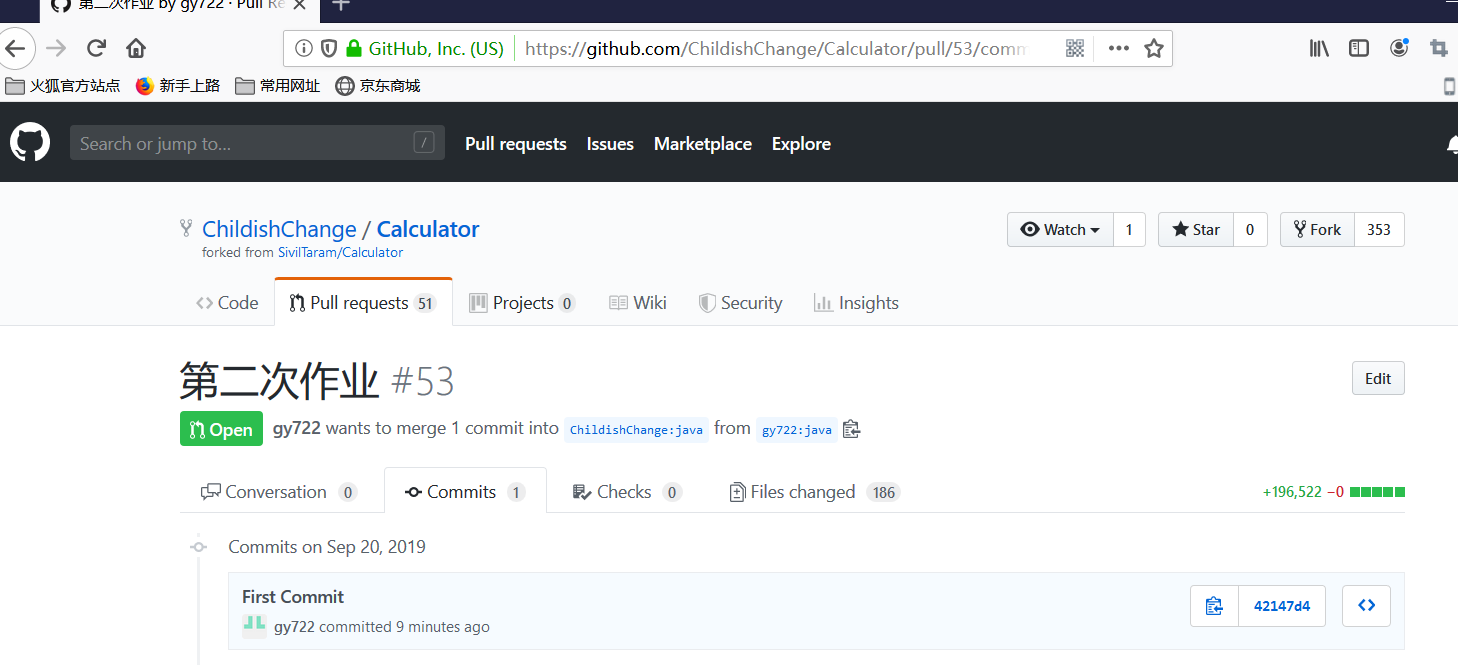Open the page actions (···) menu
1458x665 pixels.
(1118, 47)
